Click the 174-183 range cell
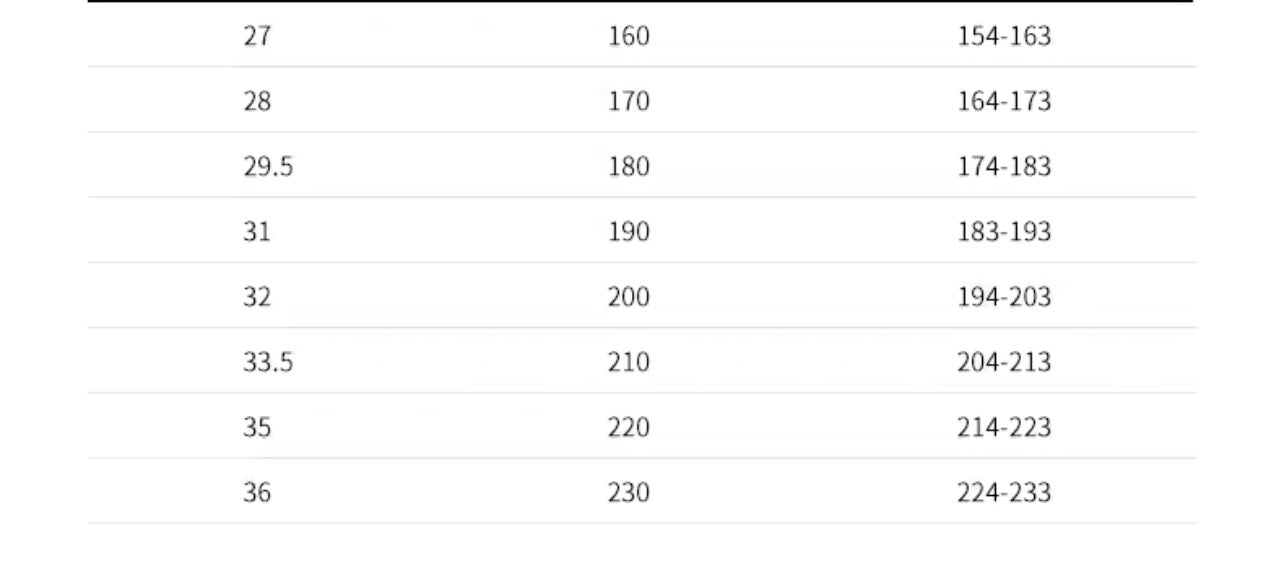This screenshot has height=578, width=1284. [1004, 166]
